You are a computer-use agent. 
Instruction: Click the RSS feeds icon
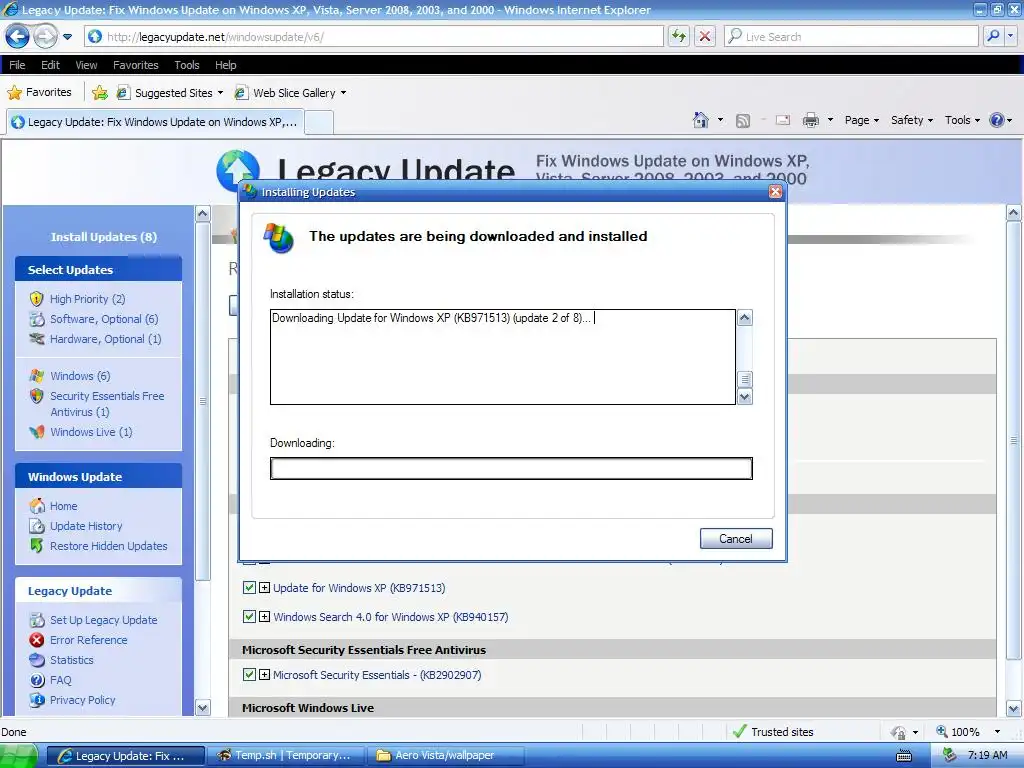[x=743, y=120]
